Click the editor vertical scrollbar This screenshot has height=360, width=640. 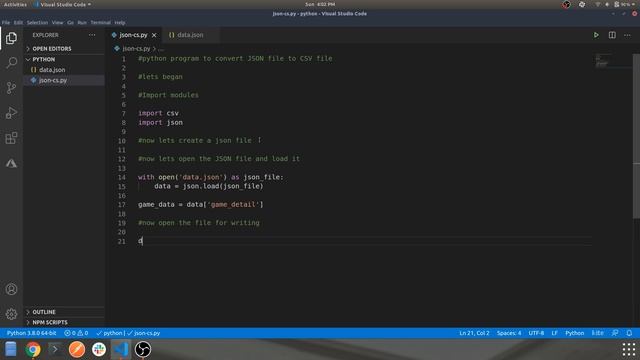pos(636,137)
